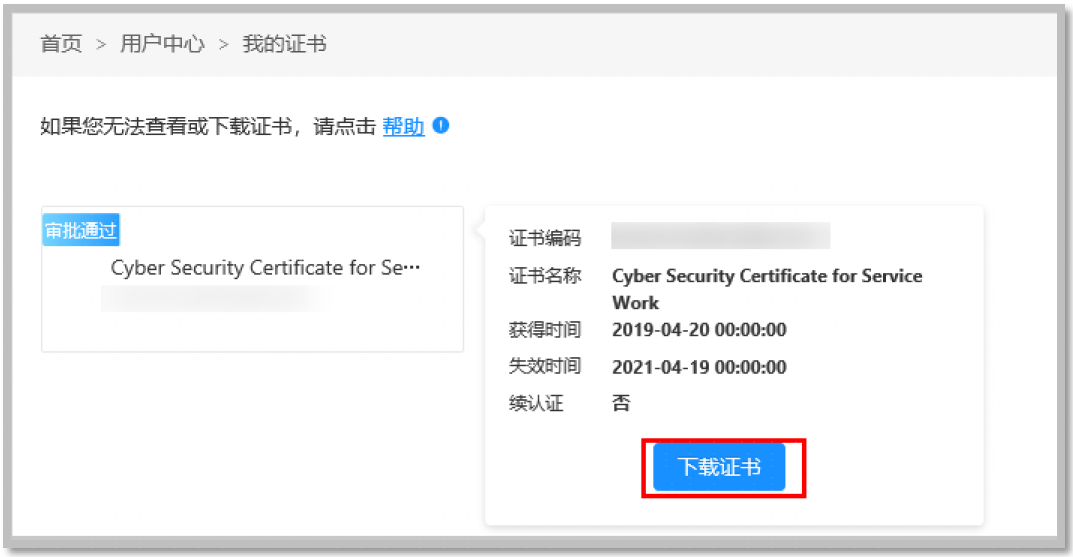Viewport: 1073px width, 557px height.
Task: Open 用户中心 from the breadcrumb
Action: (162, 44)
